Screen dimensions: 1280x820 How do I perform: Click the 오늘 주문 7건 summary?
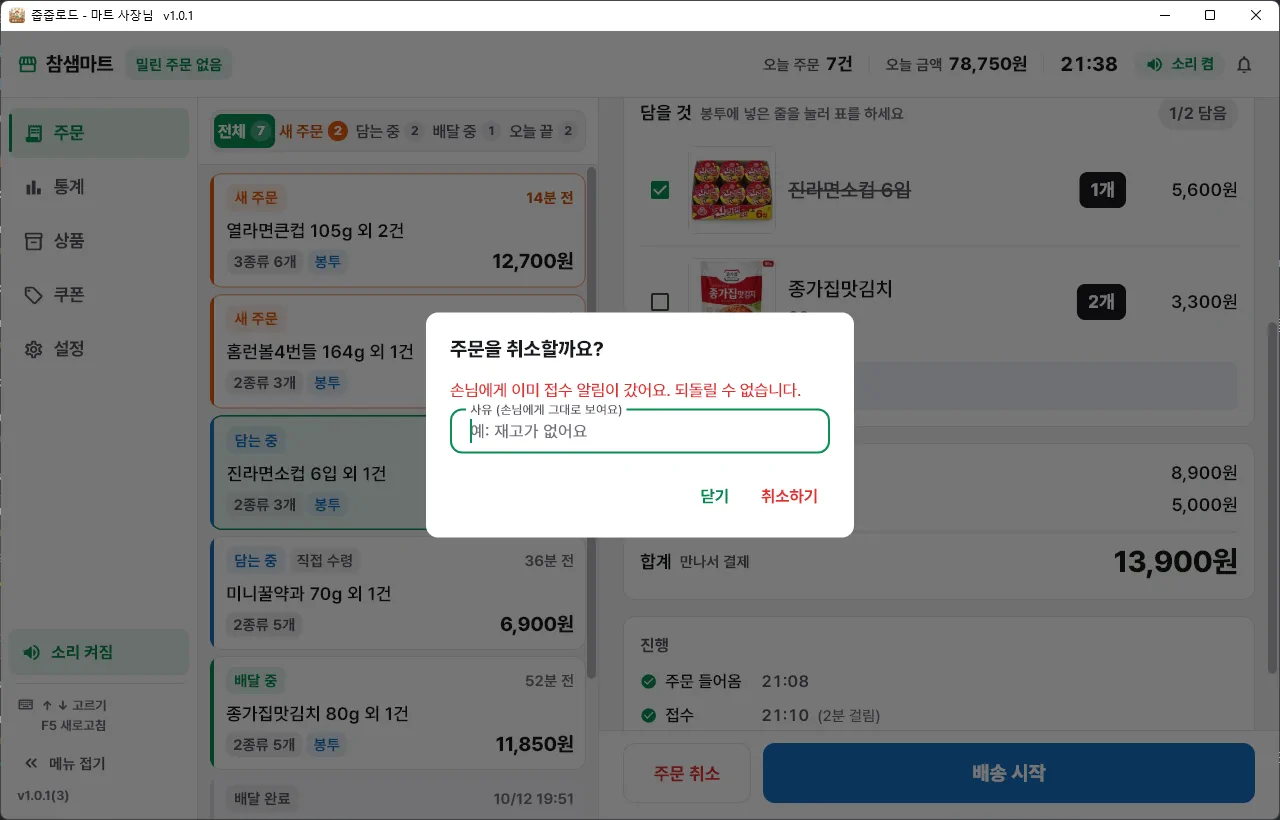click(808, 64)
